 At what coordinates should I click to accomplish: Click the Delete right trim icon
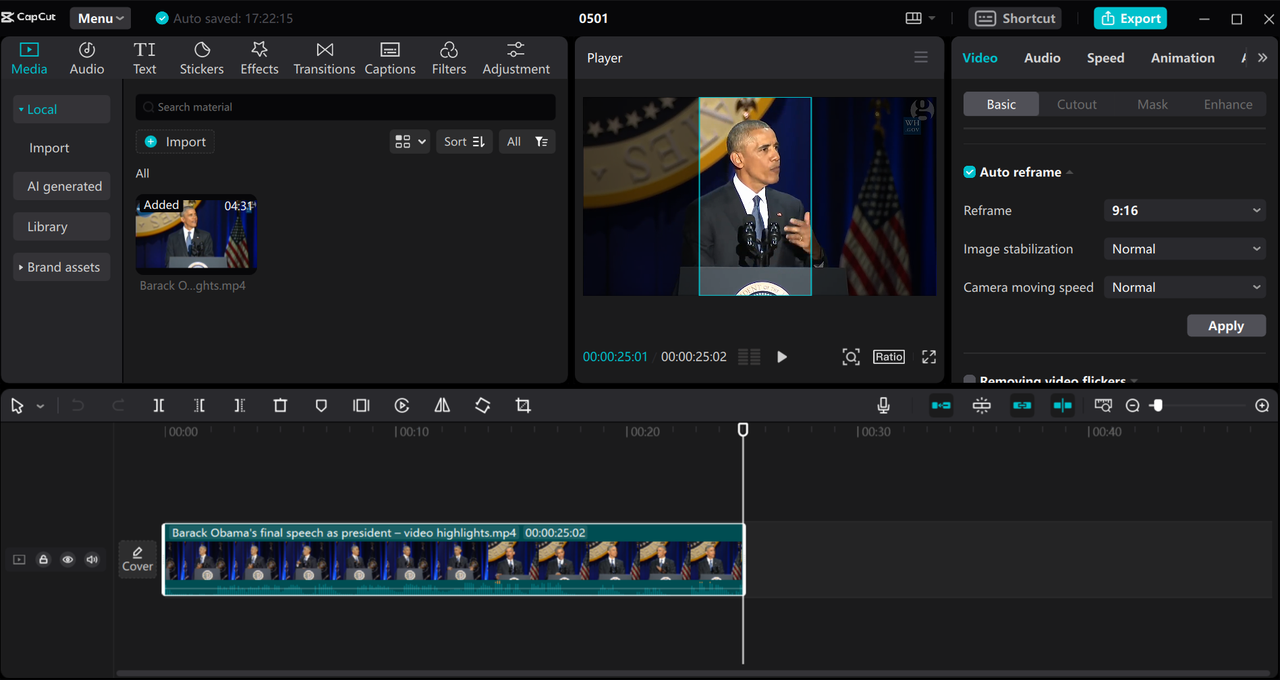(240, 405)
